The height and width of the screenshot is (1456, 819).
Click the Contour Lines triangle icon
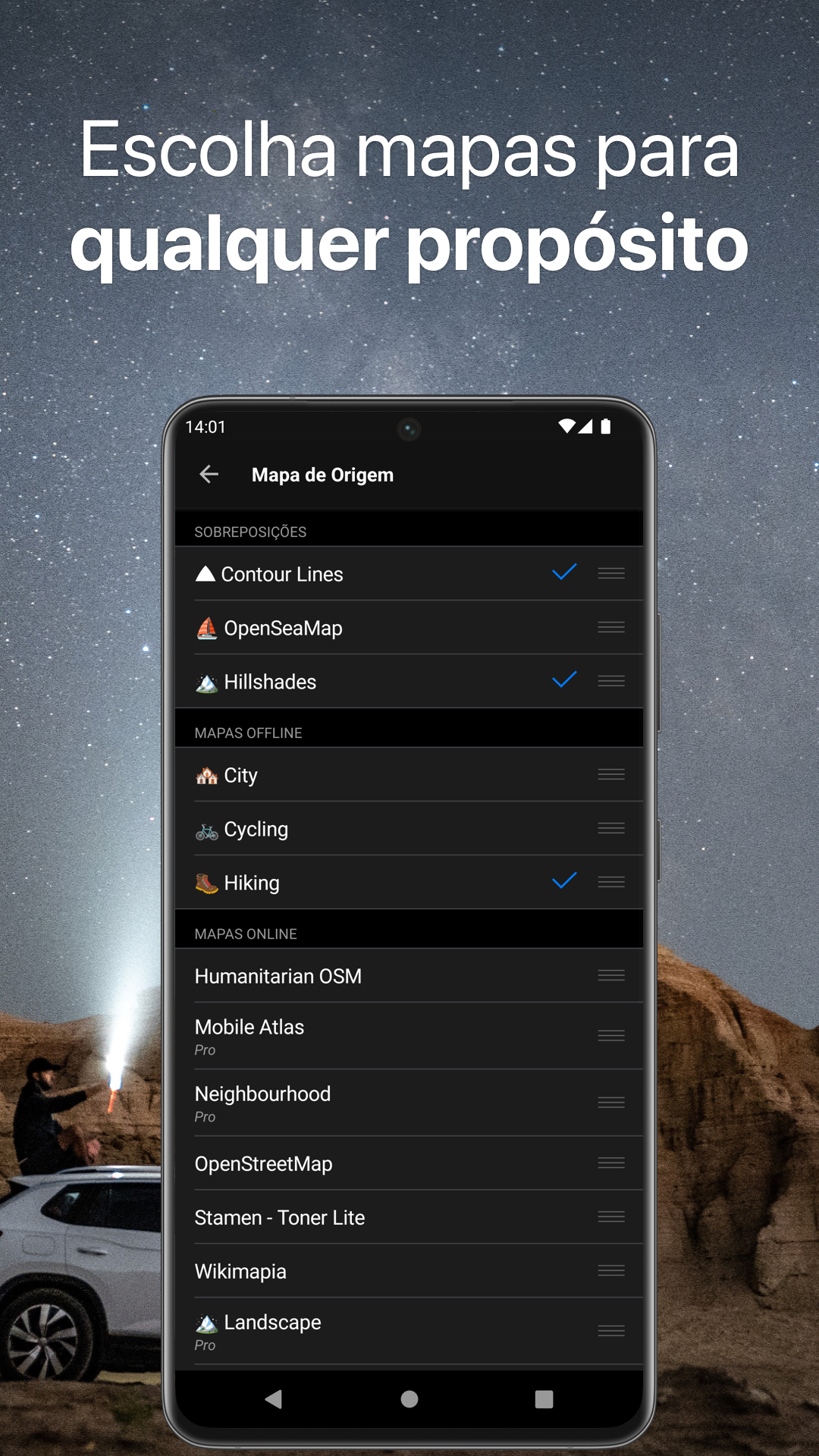205,574
